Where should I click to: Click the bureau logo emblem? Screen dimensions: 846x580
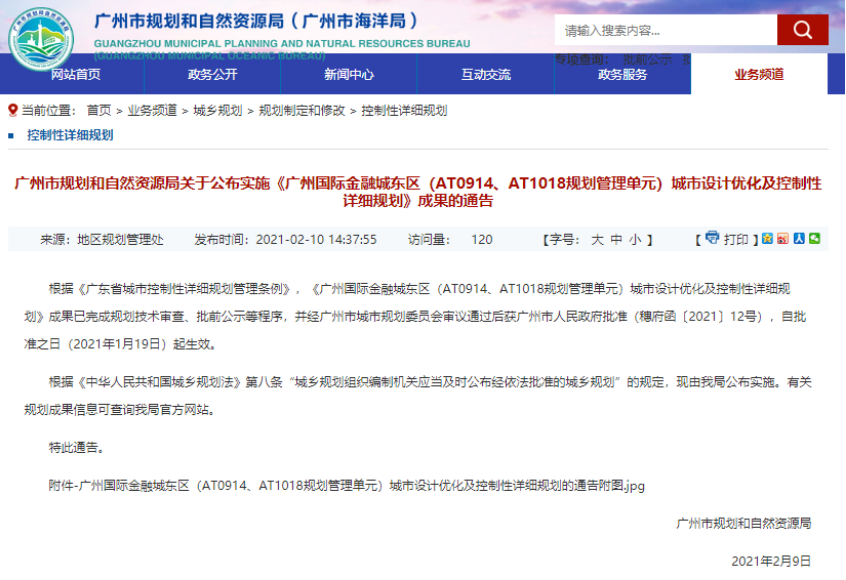click(41, 39)
